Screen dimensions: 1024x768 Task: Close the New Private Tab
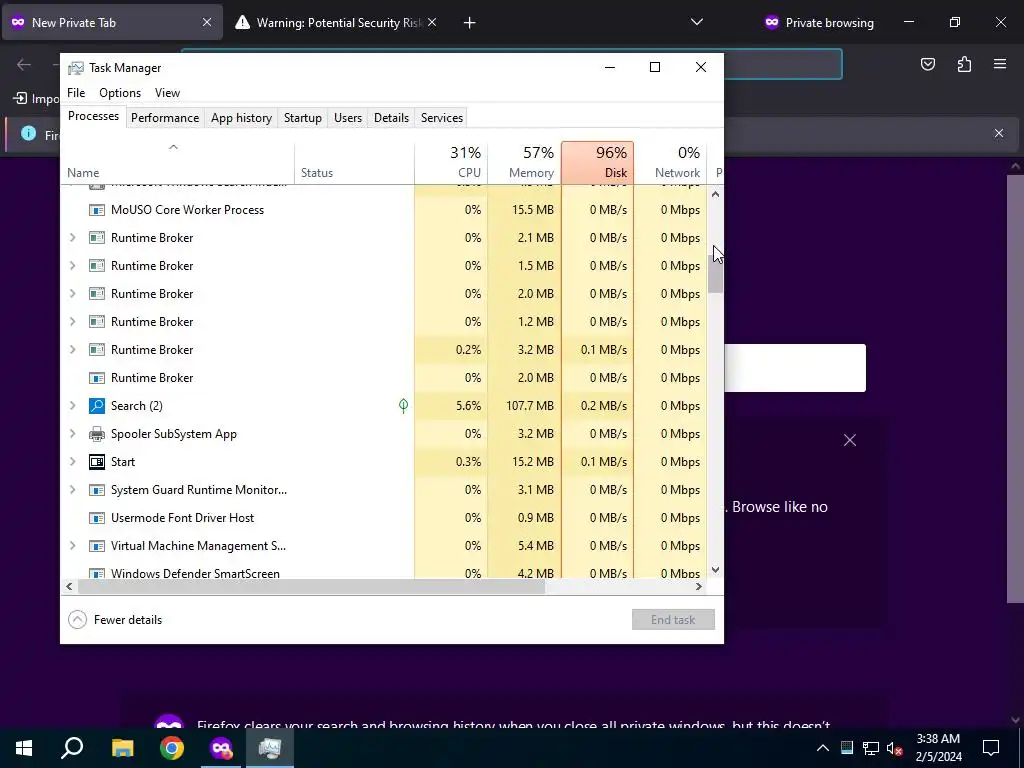pos(206,22)
